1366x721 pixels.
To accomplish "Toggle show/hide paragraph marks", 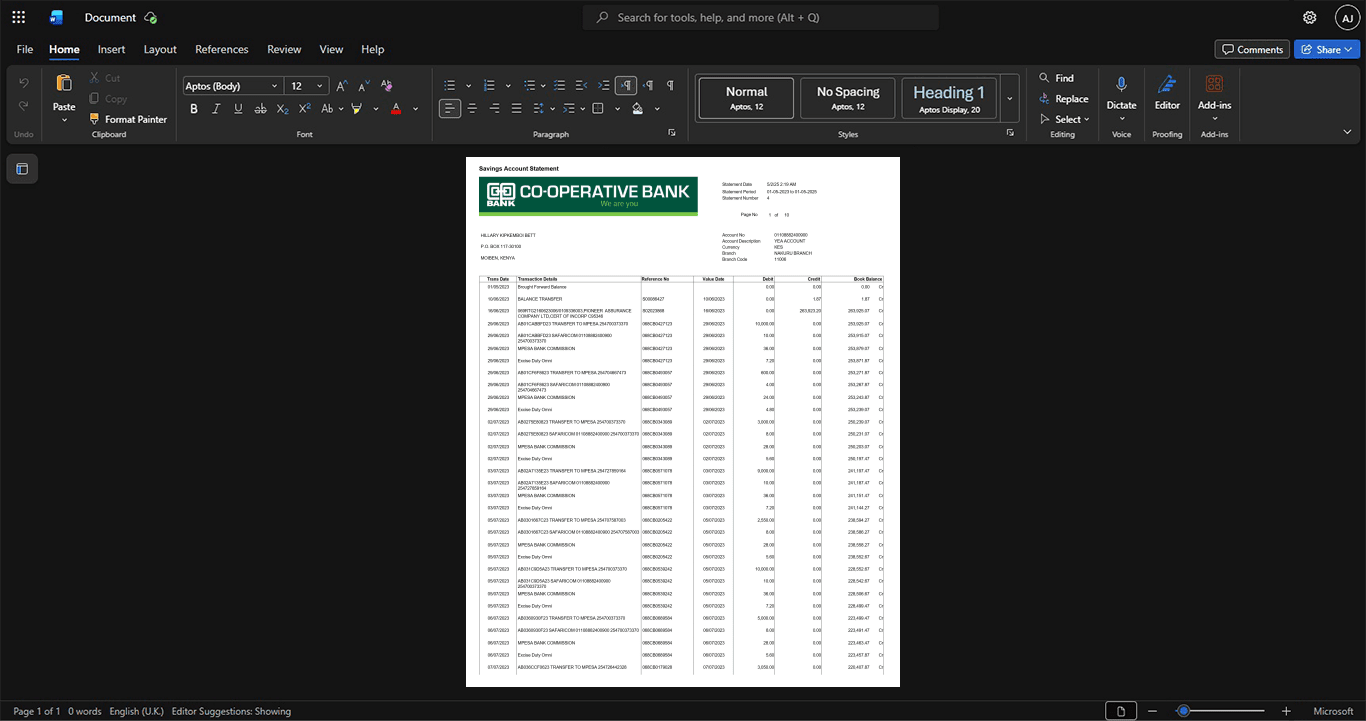I will pos(670,86).
